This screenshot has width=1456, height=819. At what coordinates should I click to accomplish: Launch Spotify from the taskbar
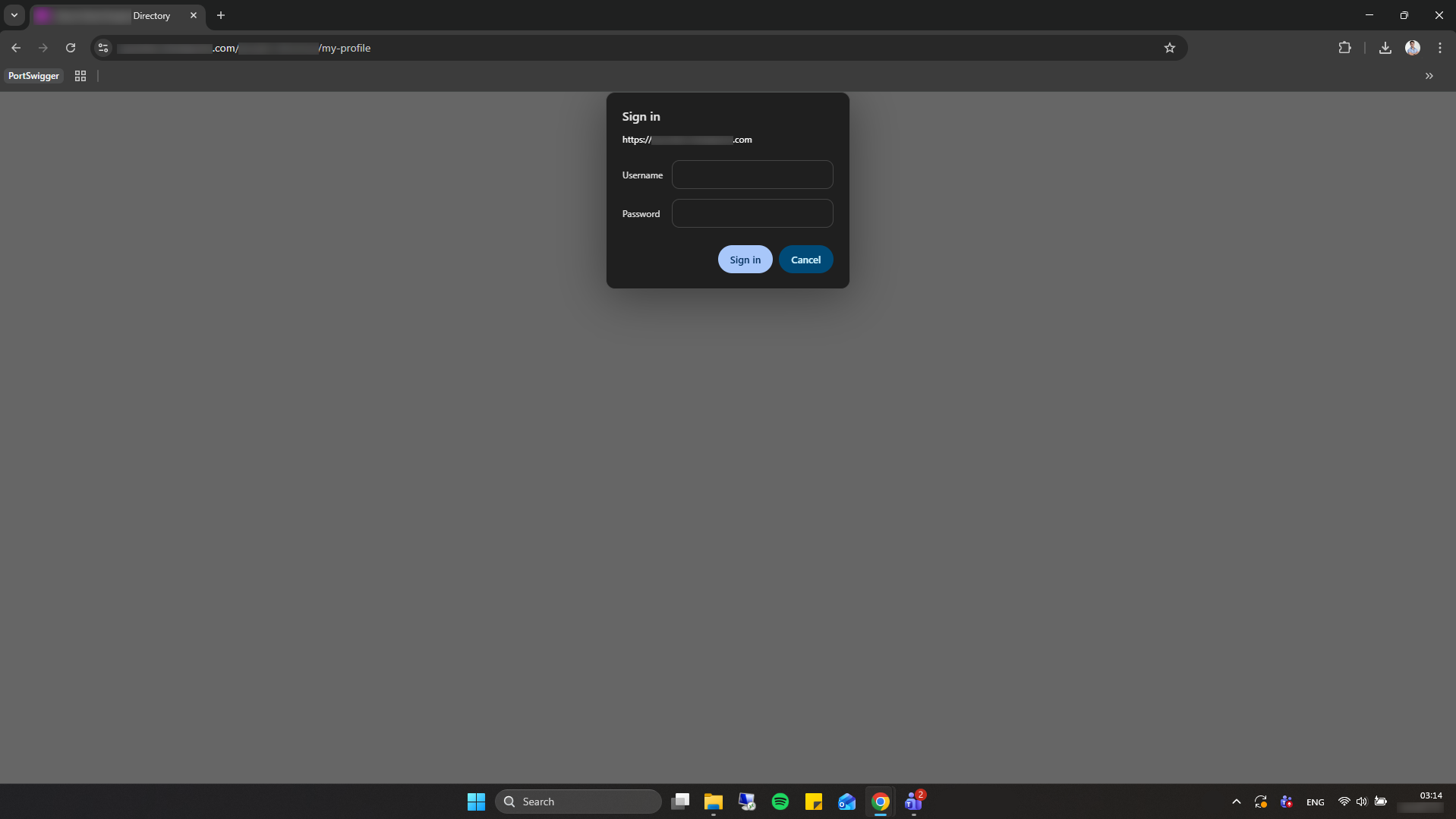780,801
